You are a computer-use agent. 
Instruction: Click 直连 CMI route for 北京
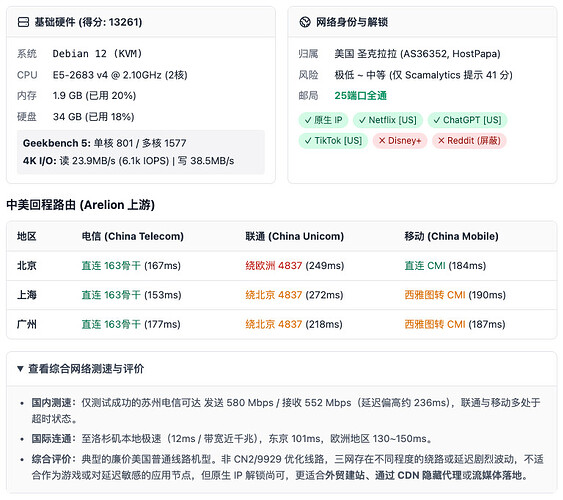(425, 266)
